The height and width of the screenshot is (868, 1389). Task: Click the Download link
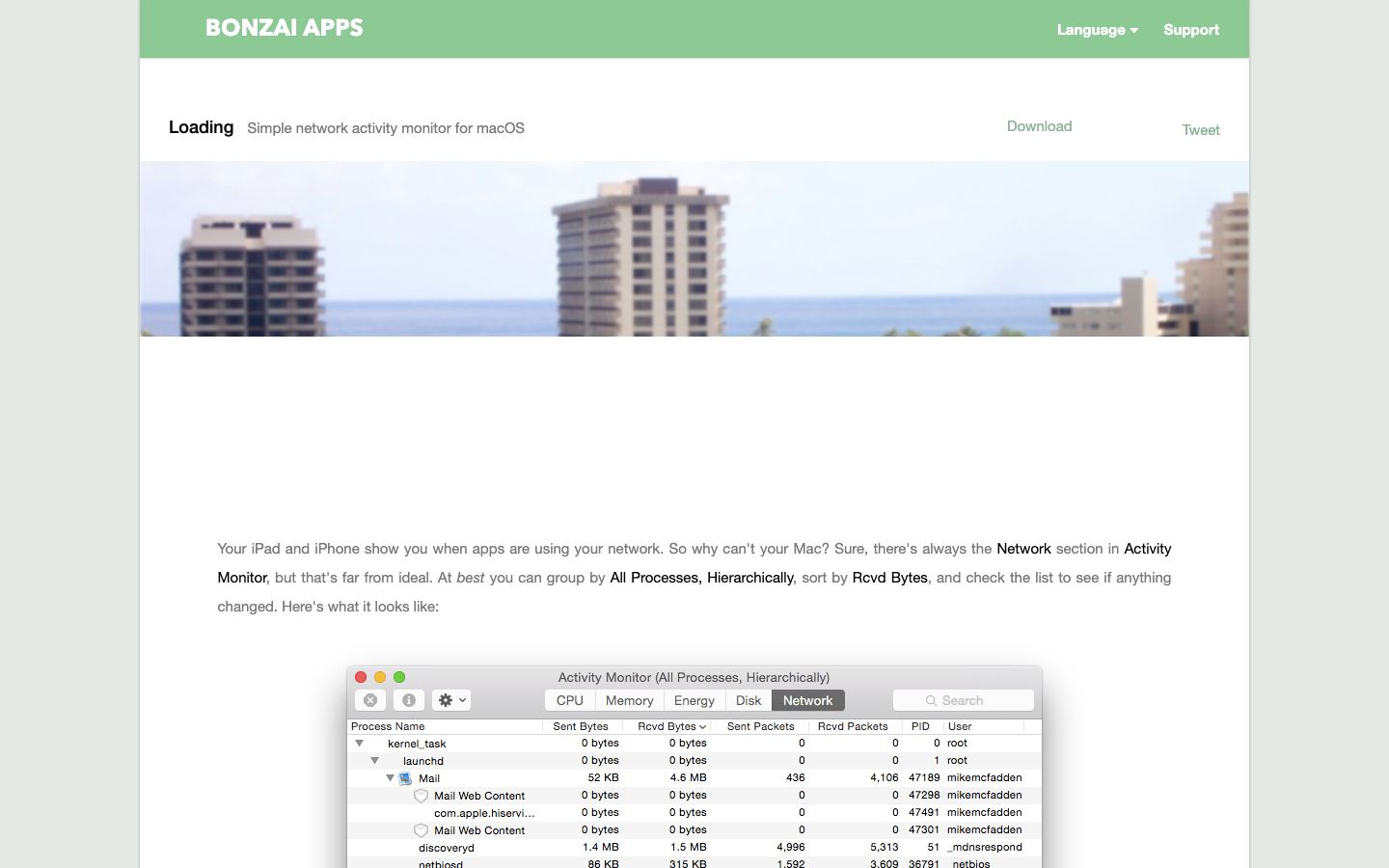(1039, 126)
